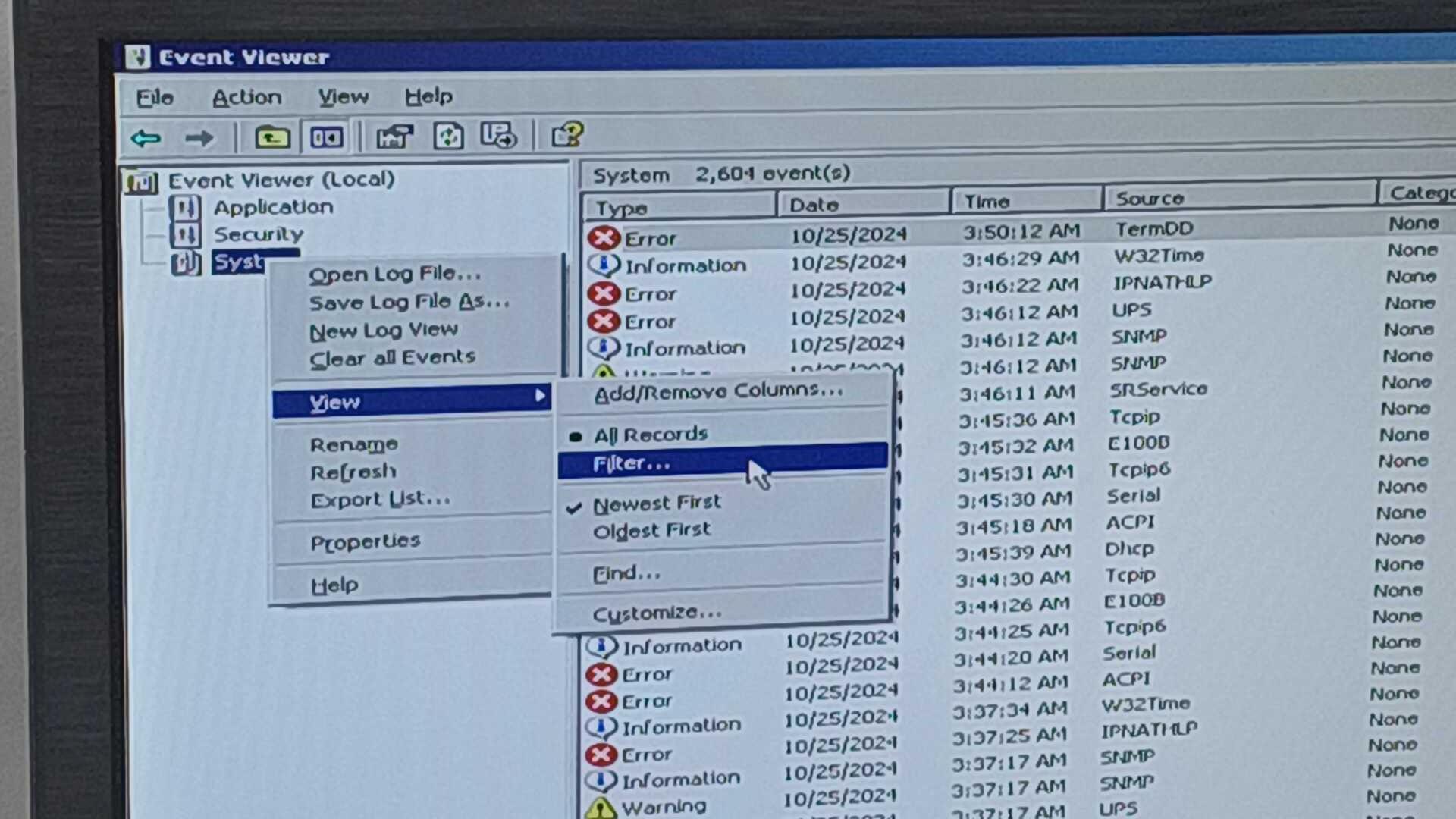Click the Export List toolbar icon
This screenshot has width=1456, height=819.
(498, 136)
